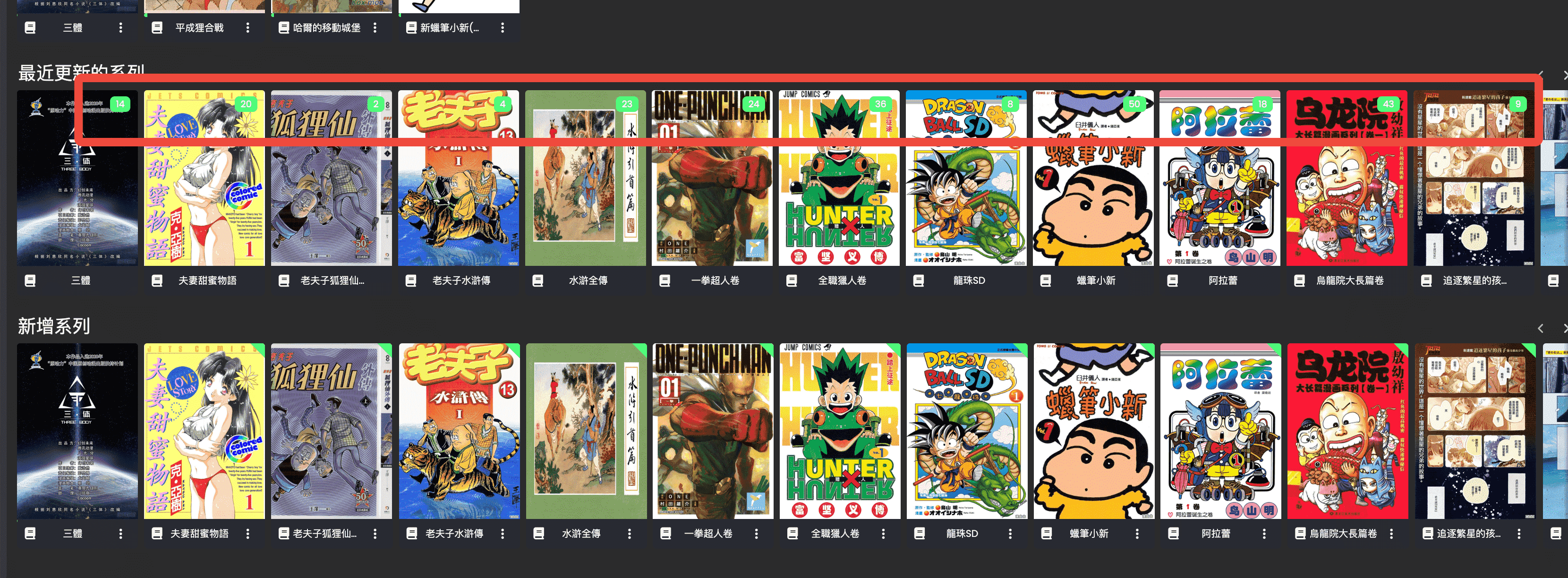
Task: Click the book icon beside 夫妻甜蜜物語 in 最近更新的系列
Action: pyautogui.click(x=156, y=280)
